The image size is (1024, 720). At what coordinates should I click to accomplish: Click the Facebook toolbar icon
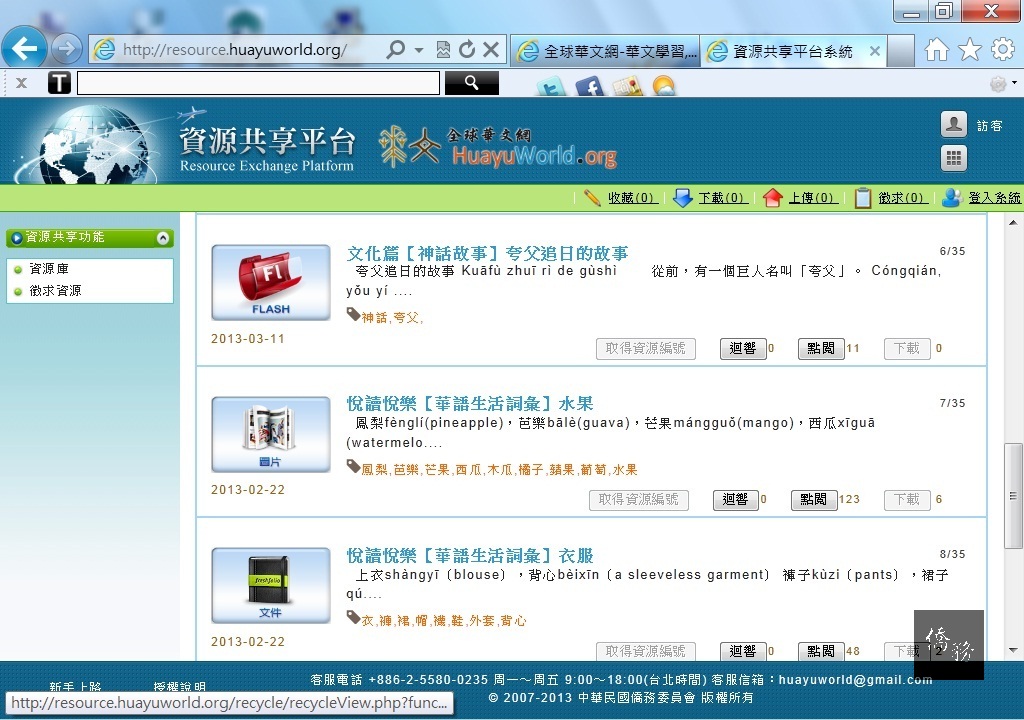tap(589, 88)
